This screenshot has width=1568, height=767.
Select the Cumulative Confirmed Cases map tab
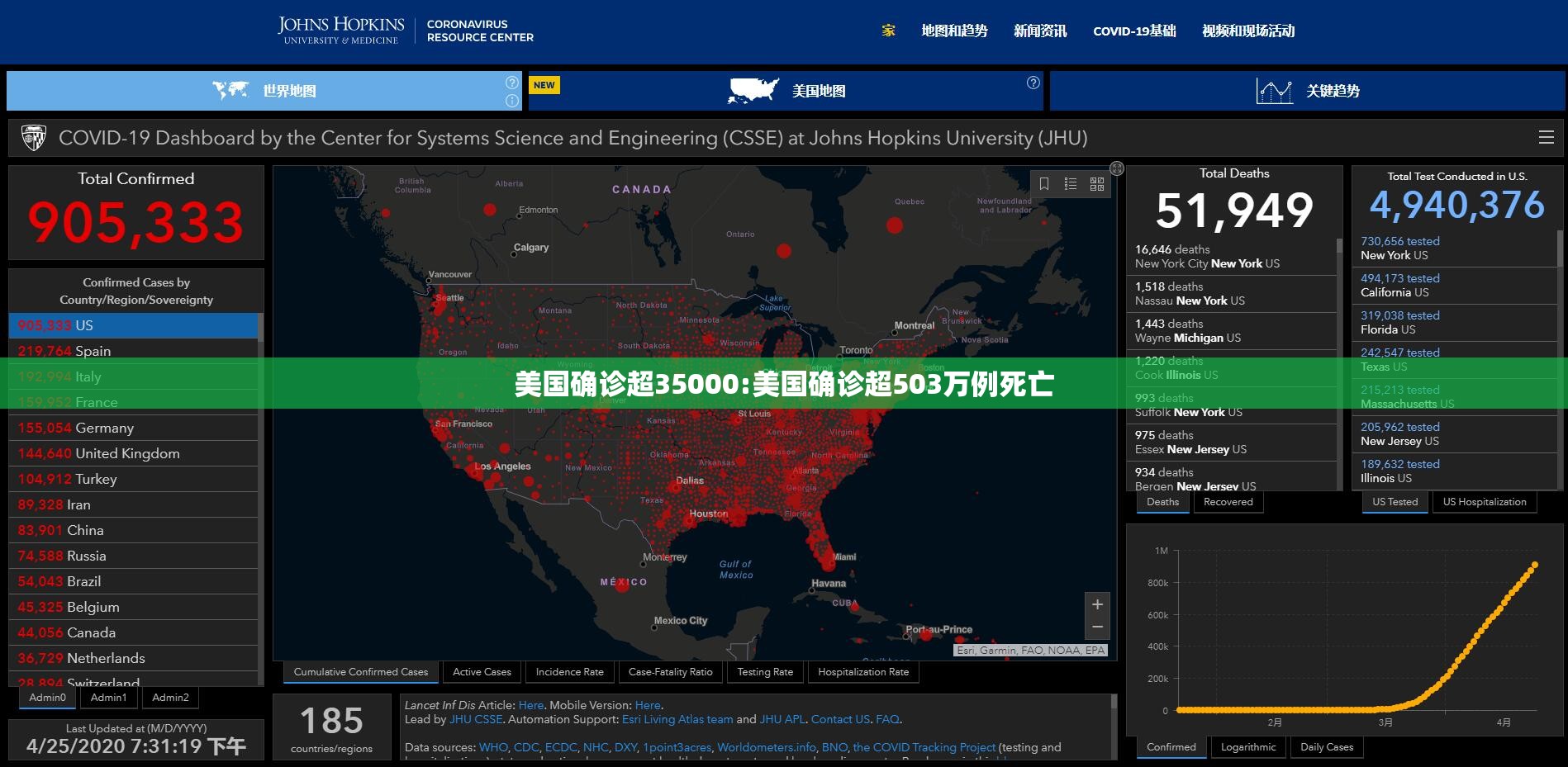(361, 672)
